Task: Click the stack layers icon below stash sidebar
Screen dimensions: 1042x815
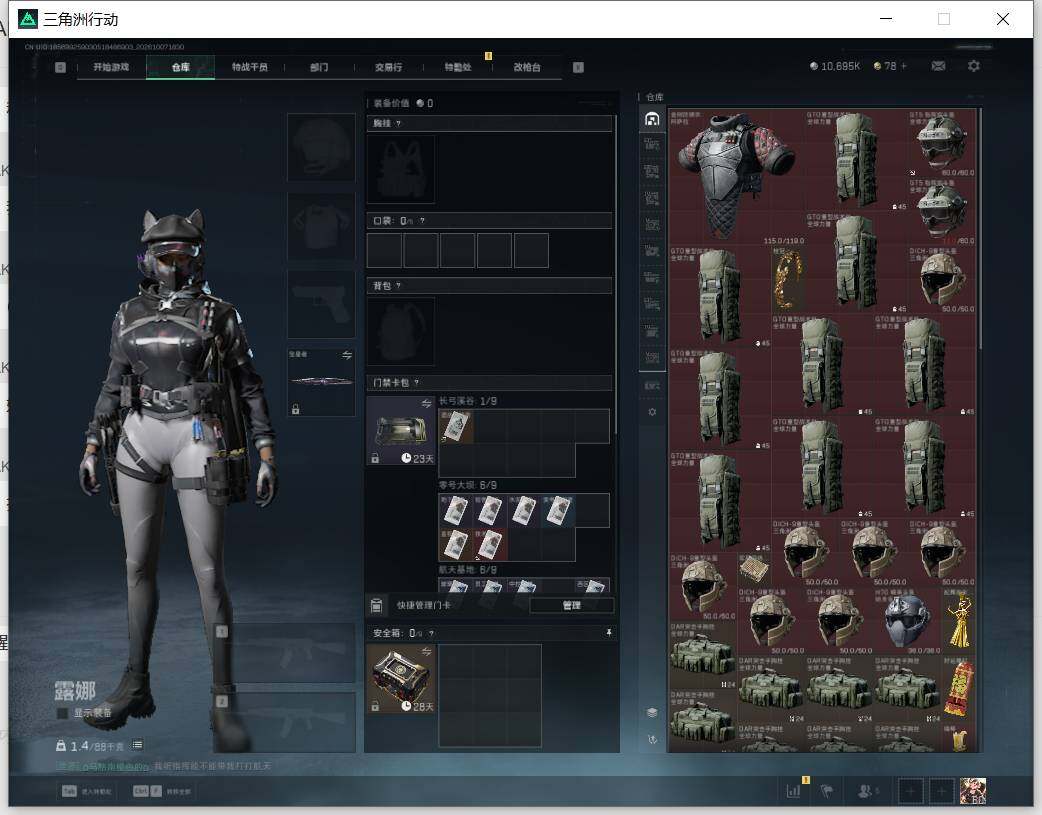Action: coord(652,713)
